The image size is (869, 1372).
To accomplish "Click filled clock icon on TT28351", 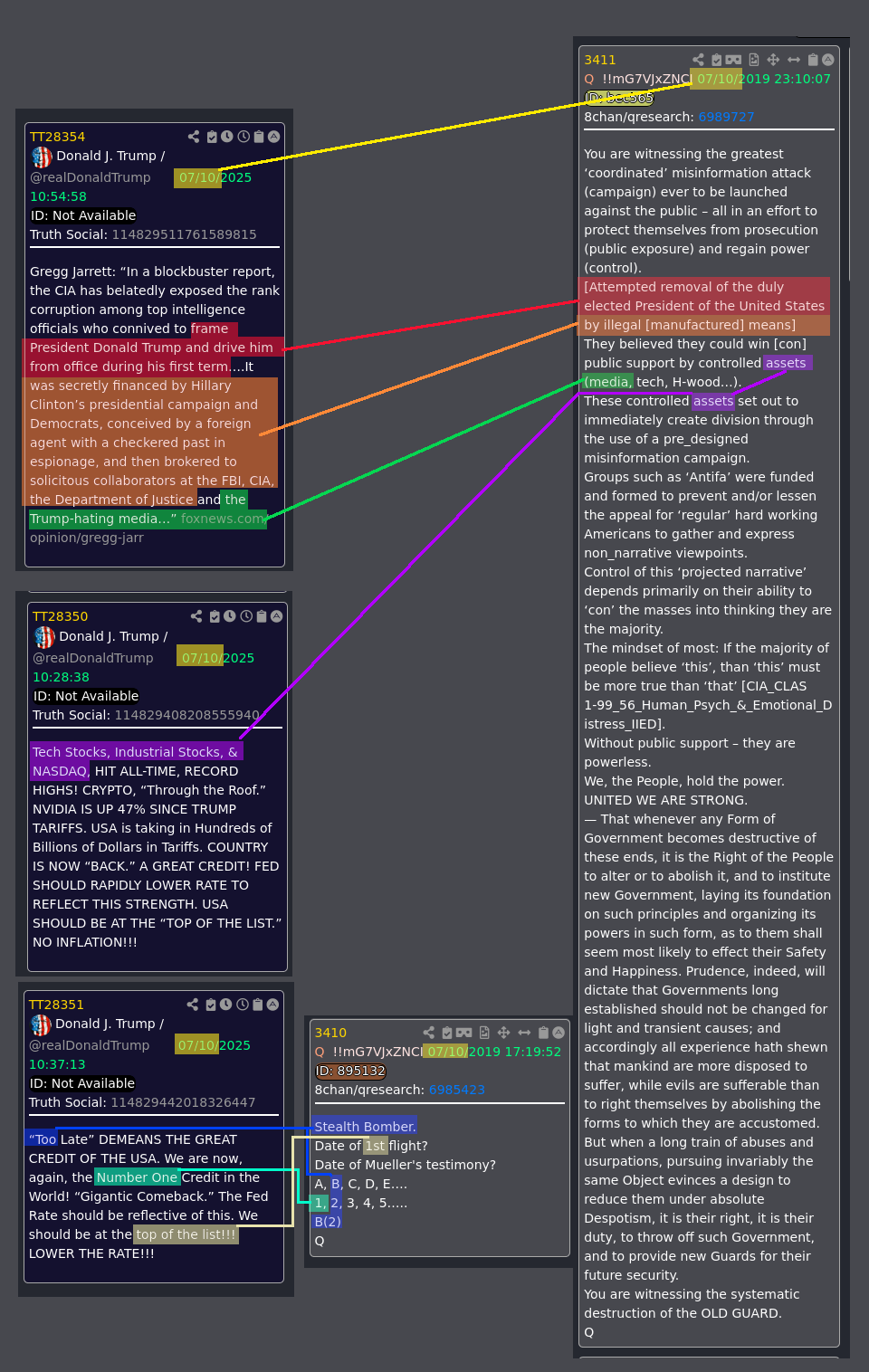I will tap(226, 1005).
